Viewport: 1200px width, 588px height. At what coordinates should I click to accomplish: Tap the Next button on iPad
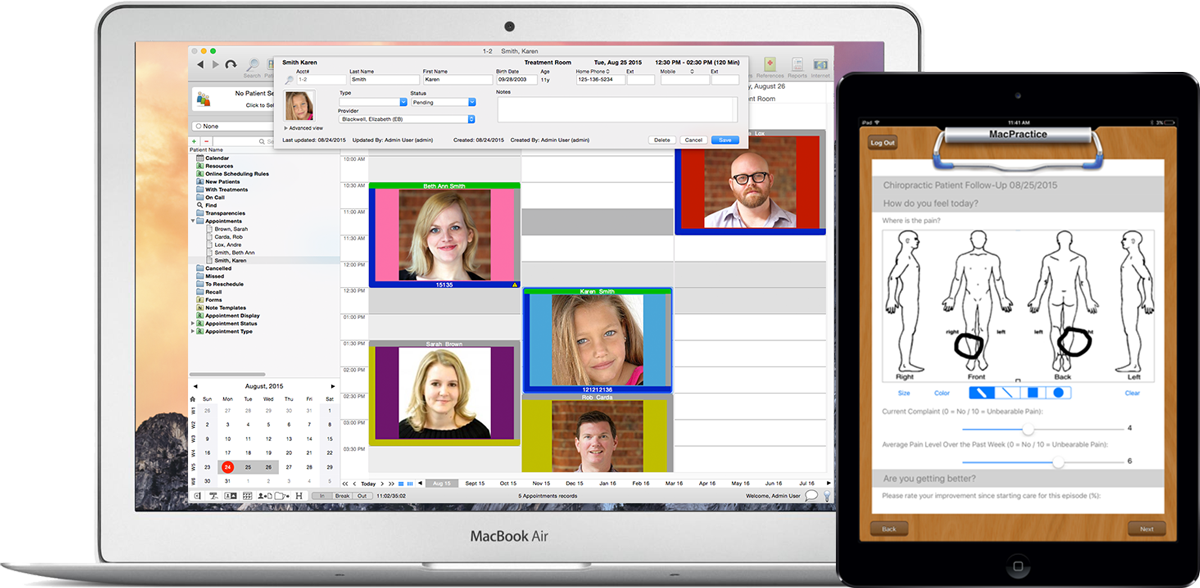pos(1147,529)
